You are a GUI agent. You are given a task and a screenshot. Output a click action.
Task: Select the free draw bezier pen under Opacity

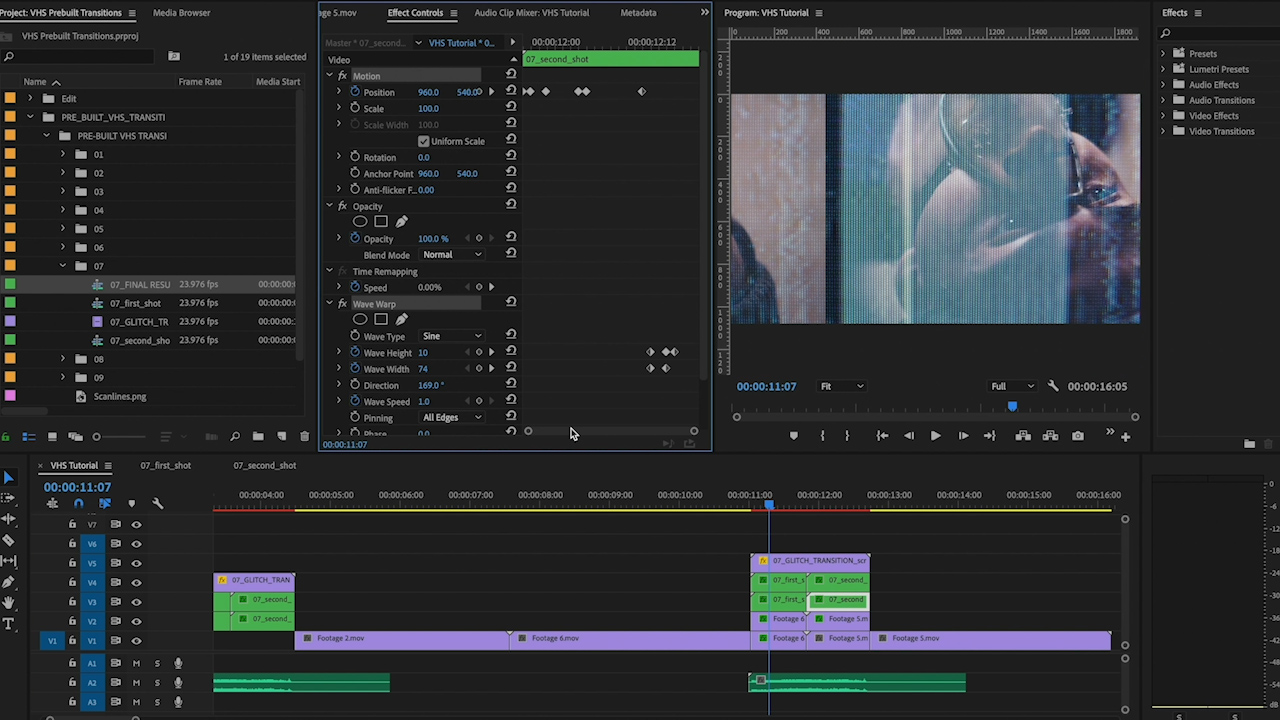pyautogui.click(x=402, y=222)
